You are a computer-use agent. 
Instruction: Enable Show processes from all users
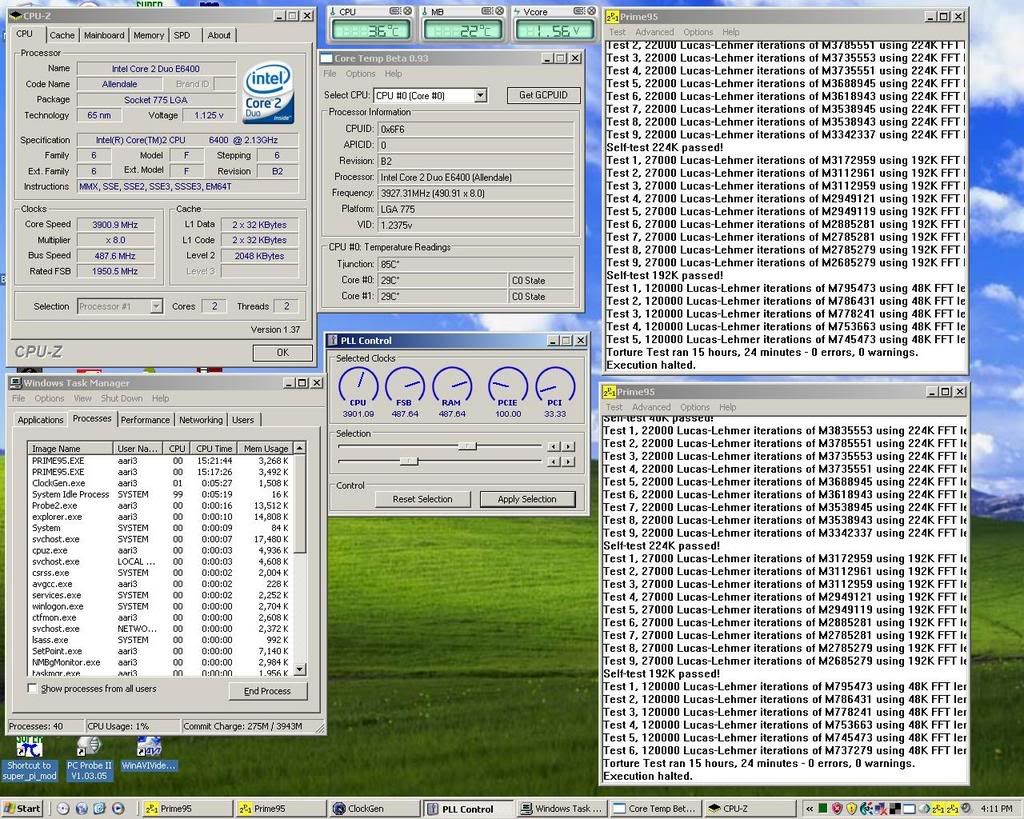coord(33,689)
